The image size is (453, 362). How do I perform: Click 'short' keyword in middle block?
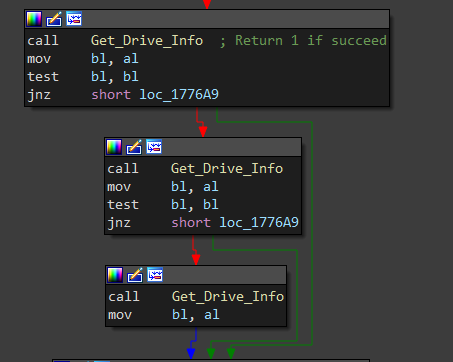click(191, 223)
